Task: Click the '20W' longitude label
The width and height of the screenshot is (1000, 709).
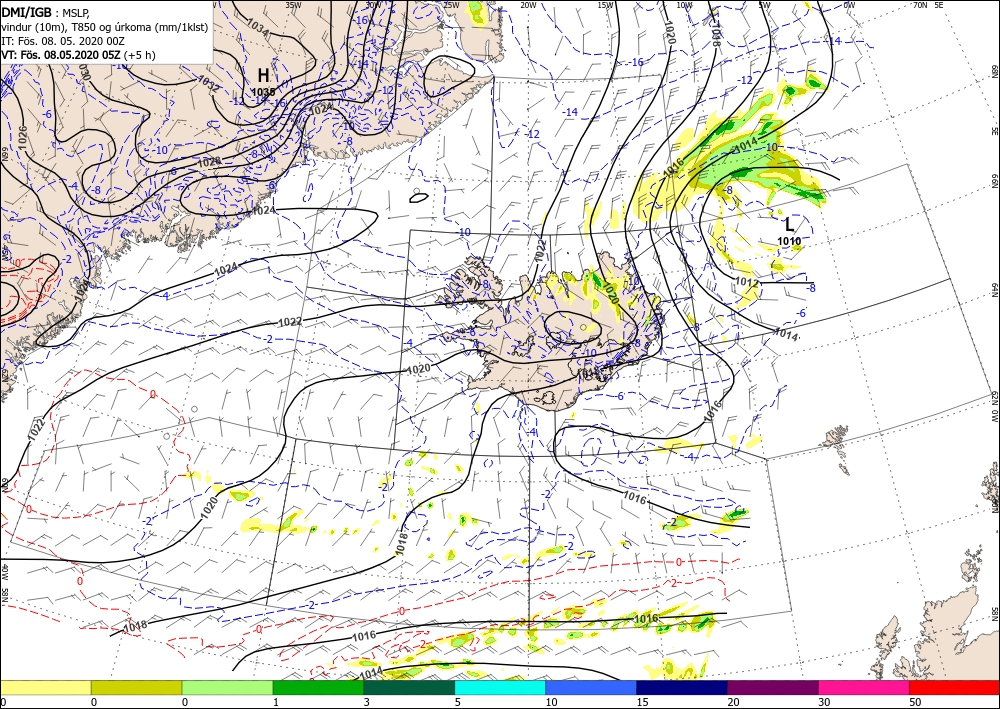Action: (x=527, y=5)
